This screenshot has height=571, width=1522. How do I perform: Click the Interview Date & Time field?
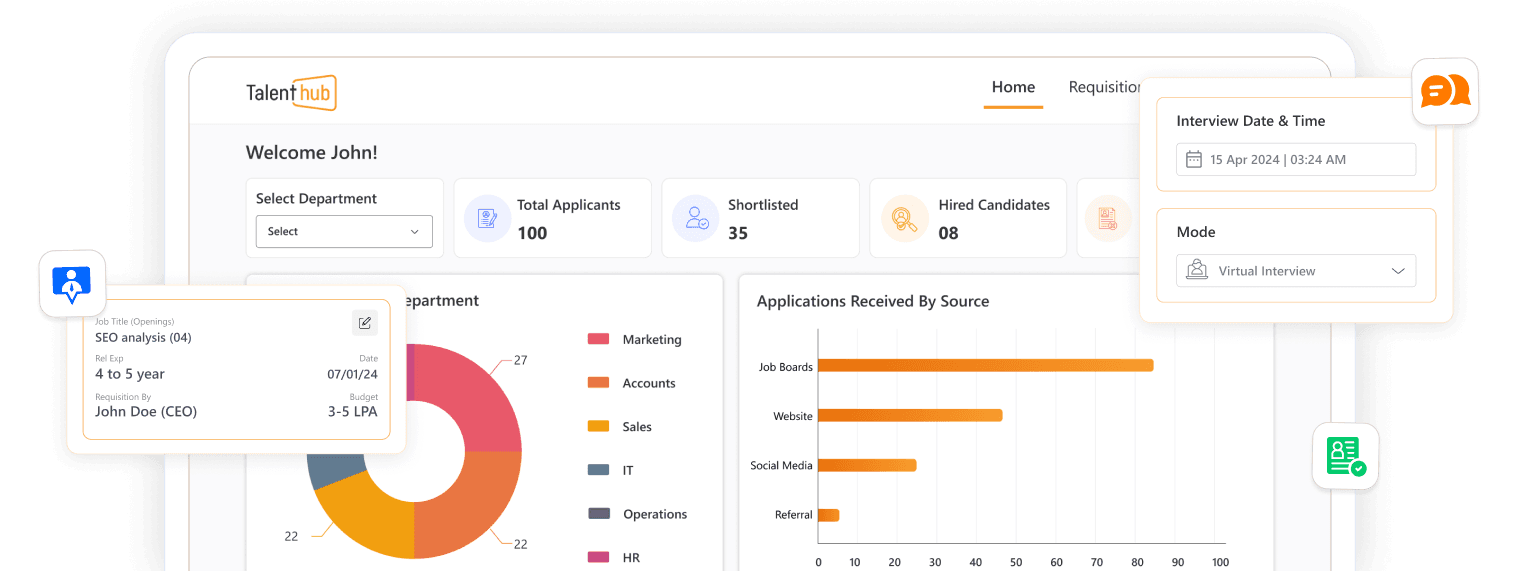tap(1295, 160)
